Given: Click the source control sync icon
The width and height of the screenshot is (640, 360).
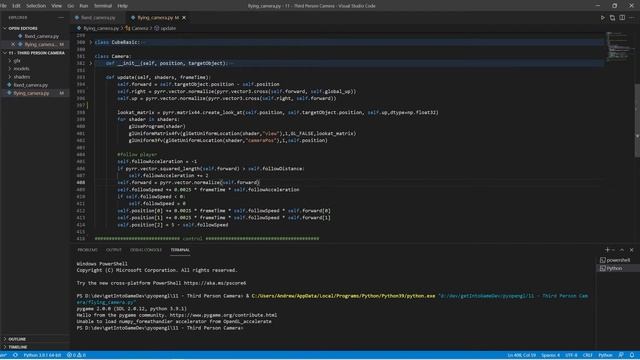Looking at the screenshot, I should 15,355.
